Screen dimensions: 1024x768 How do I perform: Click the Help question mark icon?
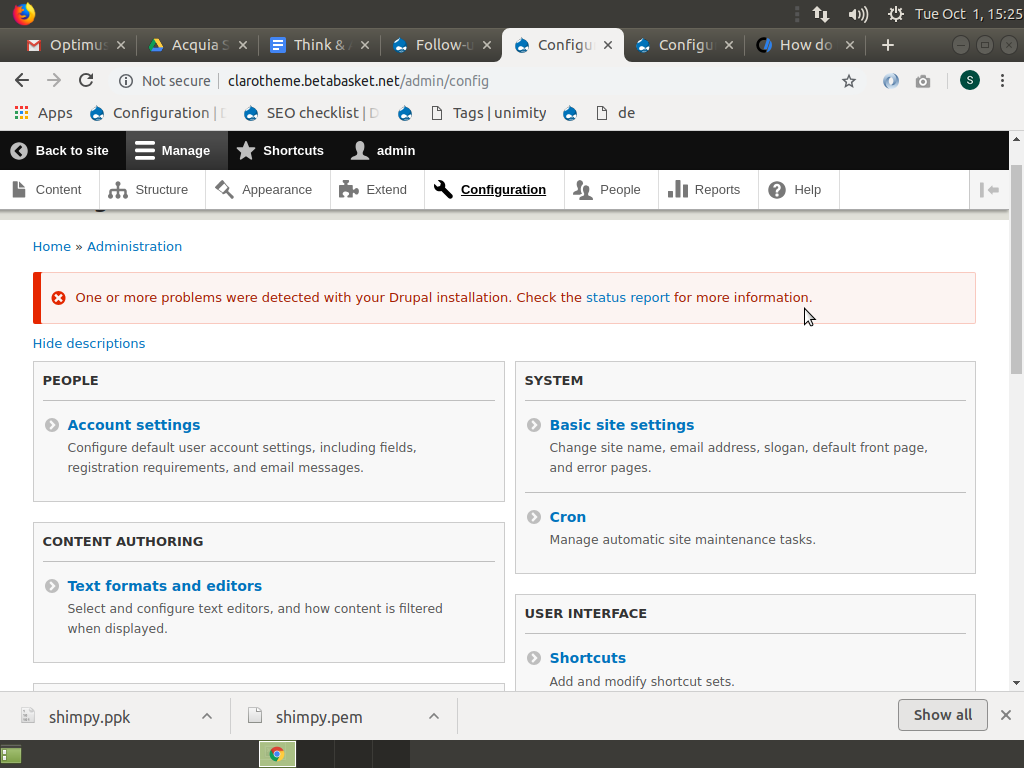[777, 189]
